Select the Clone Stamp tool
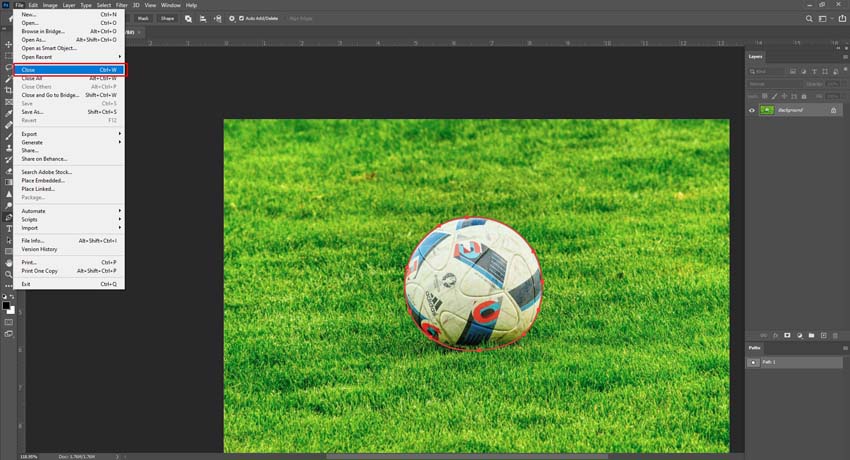This screenshot has width=850, height=460. (x=8, y=148)
